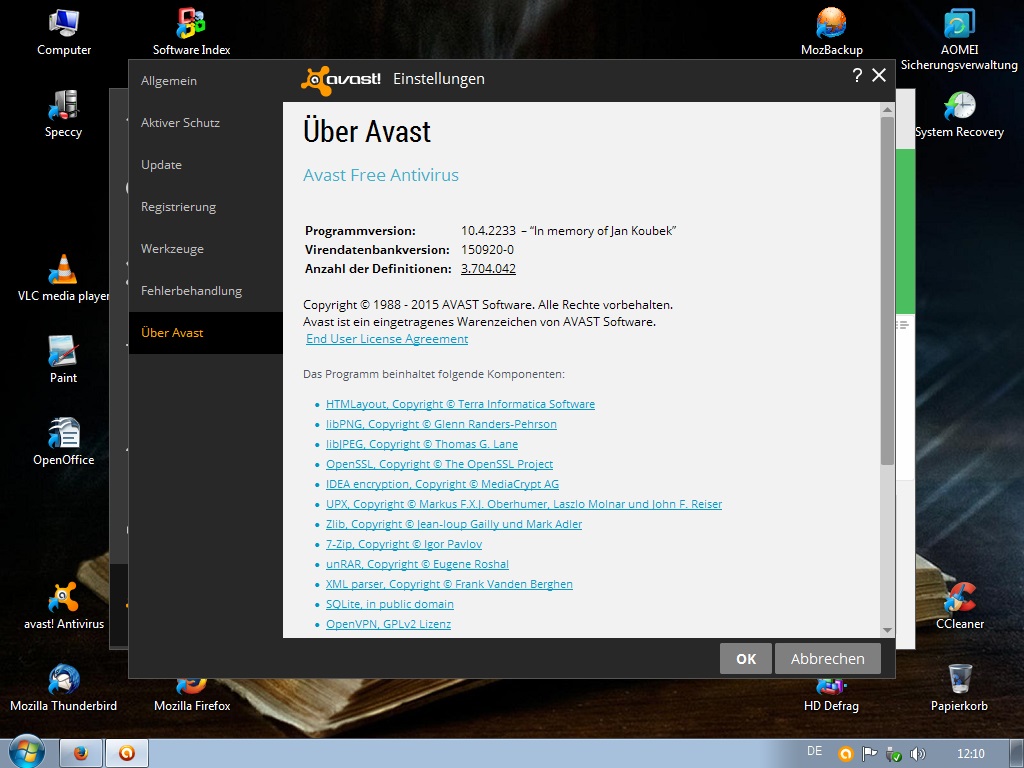Viewport: 1024px width, 768px height.
Task: Click the definitions count 3.704.042 link
Action: click(488, 268)
